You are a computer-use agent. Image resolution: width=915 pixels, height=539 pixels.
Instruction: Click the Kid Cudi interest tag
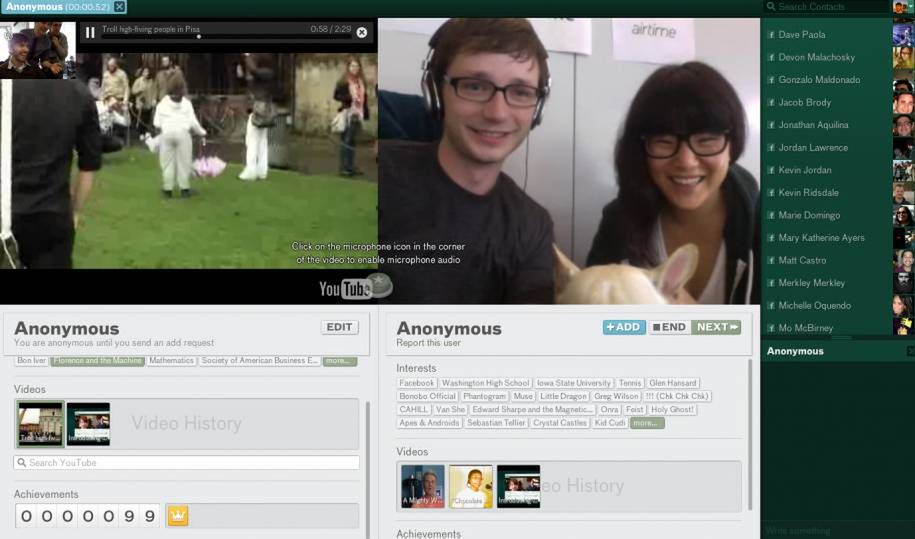pyautogui.click(x=609, y=423)
